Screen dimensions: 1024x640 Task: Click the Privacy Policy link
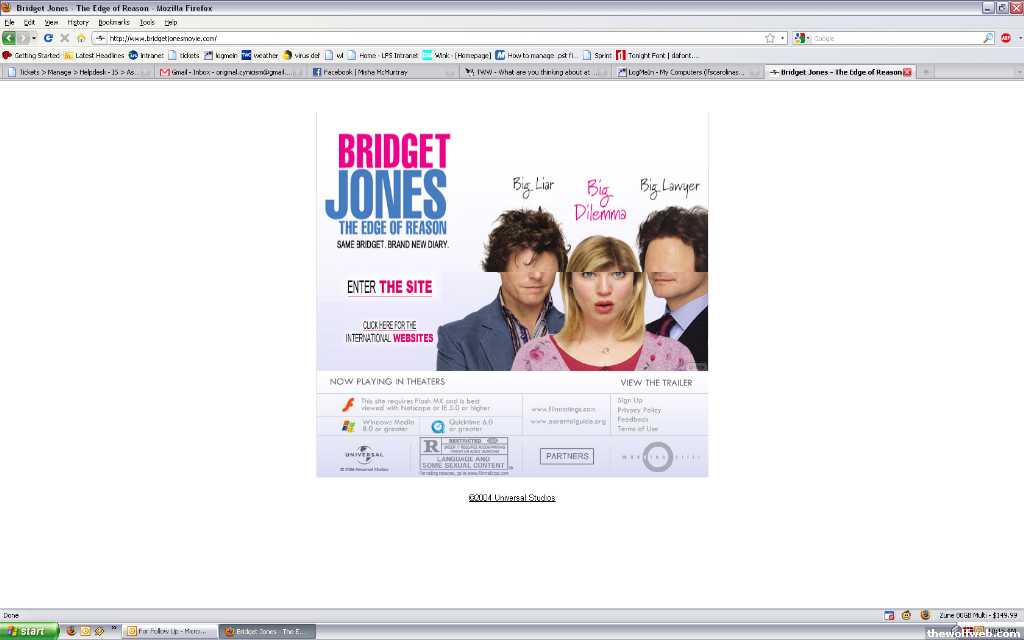pyautogui.click(x=639, y=410)
